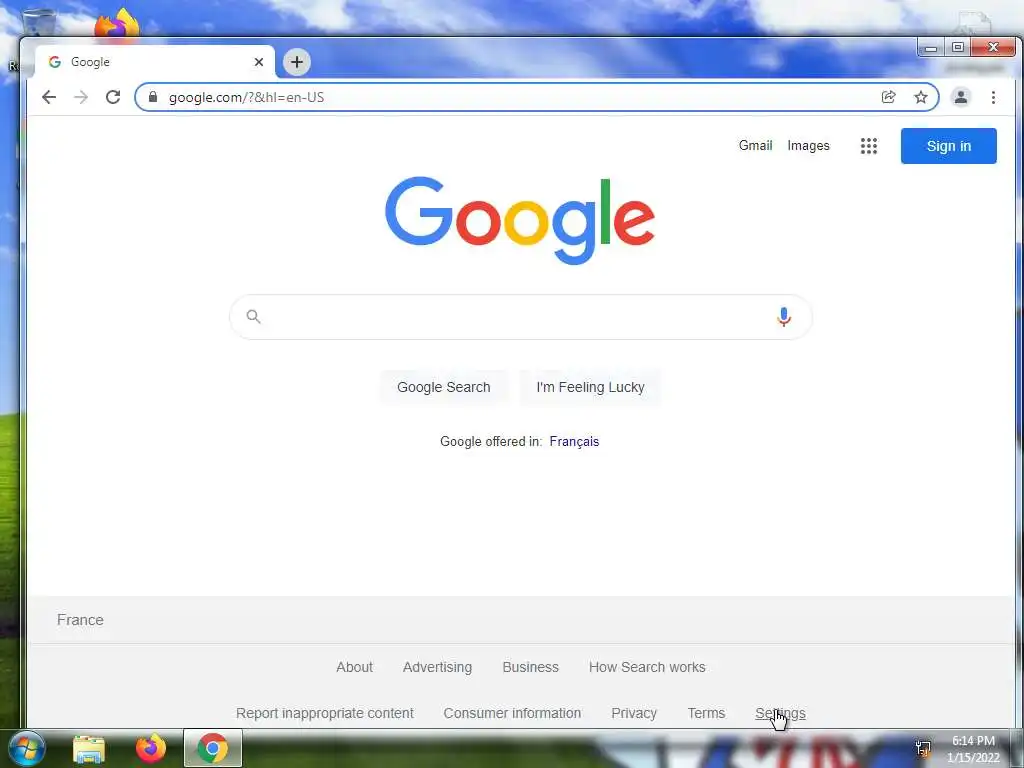Open Images link

808,146
